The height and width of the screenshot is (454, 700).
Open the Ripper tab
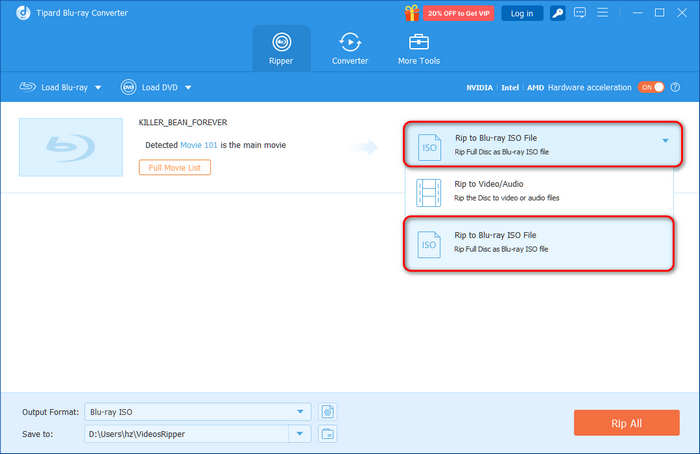pyautogui.click(x=281, y=49)
